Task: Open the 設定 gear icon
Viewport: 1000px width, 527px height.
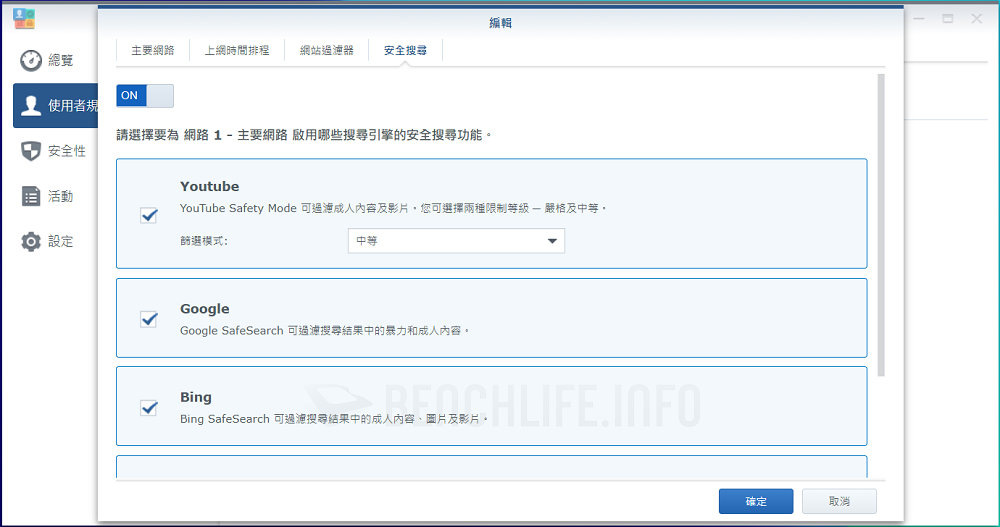Action: click(x=31, y=242)
